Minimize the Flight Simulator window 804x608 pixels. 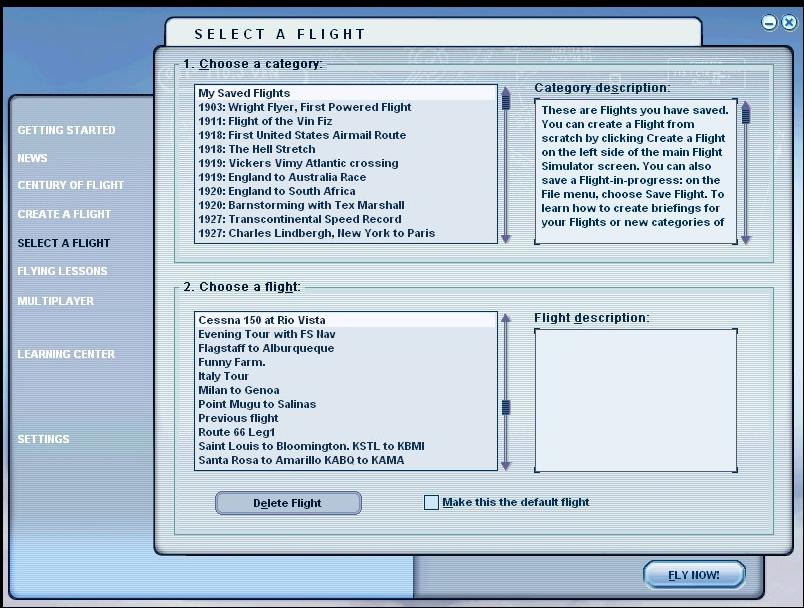click(769, 23)
